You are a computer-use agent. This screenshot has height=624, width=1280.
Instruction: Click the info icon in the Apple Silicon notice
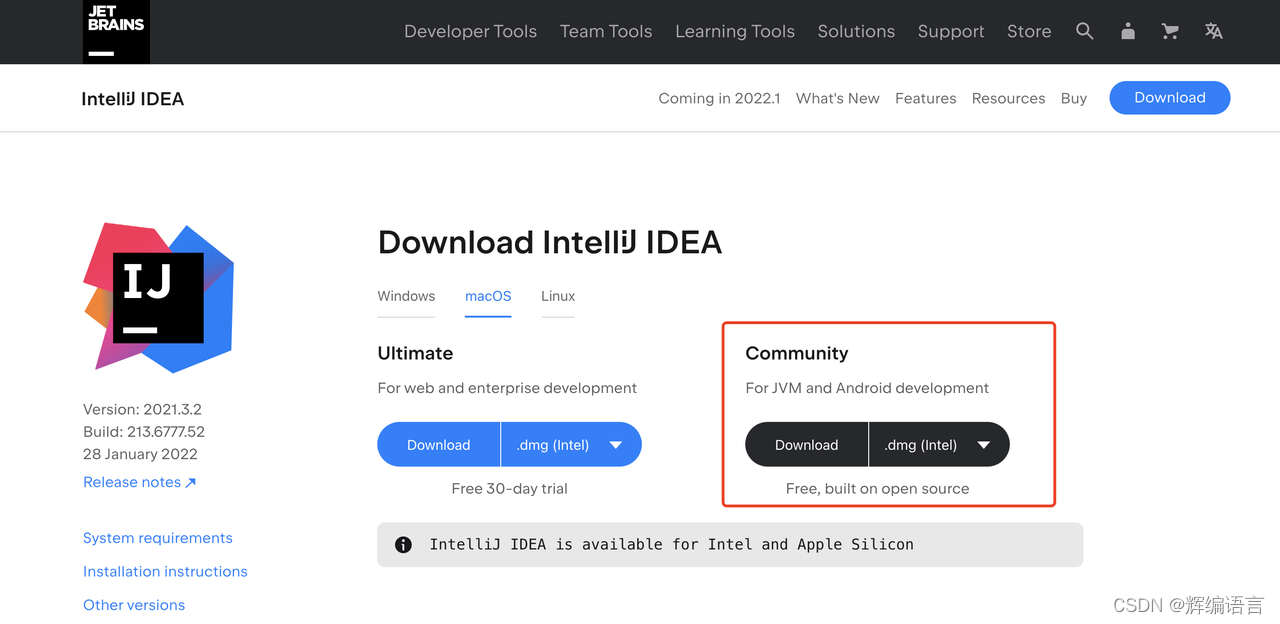[x=403, y=545]
